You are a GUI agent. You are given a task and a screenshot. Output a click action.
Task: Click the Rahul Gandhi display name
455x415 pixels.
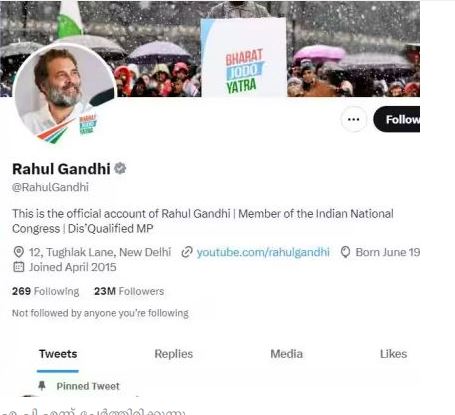[61, 169]
